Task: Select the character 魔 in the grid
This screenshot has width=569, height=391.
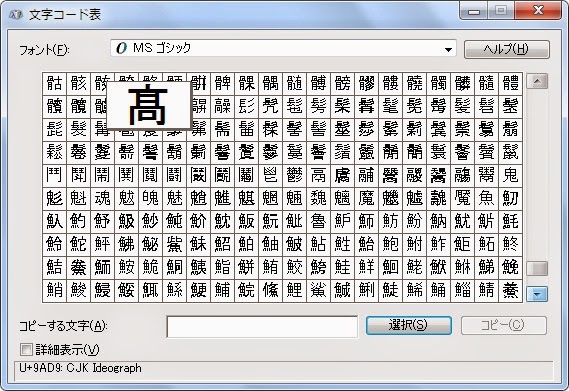Action: pos(367,198)
